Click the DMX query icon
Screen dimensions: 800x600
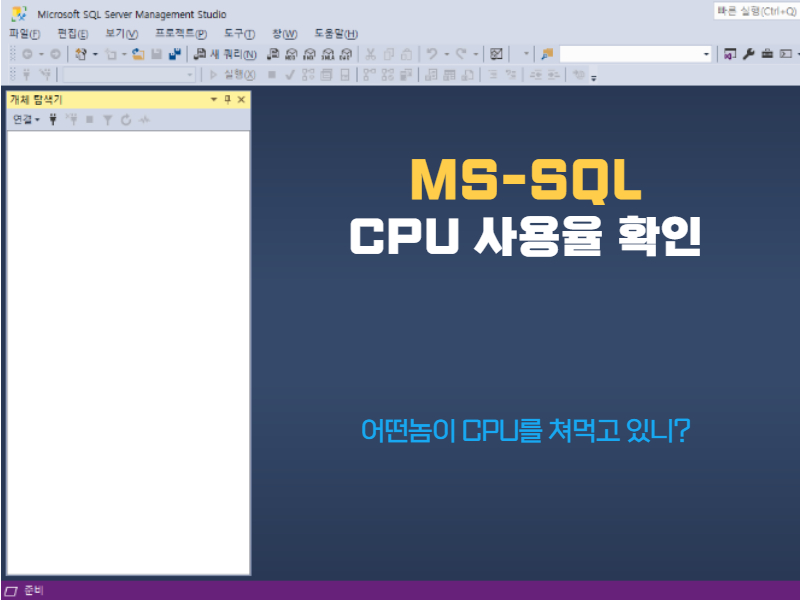(x=310, y=54)
